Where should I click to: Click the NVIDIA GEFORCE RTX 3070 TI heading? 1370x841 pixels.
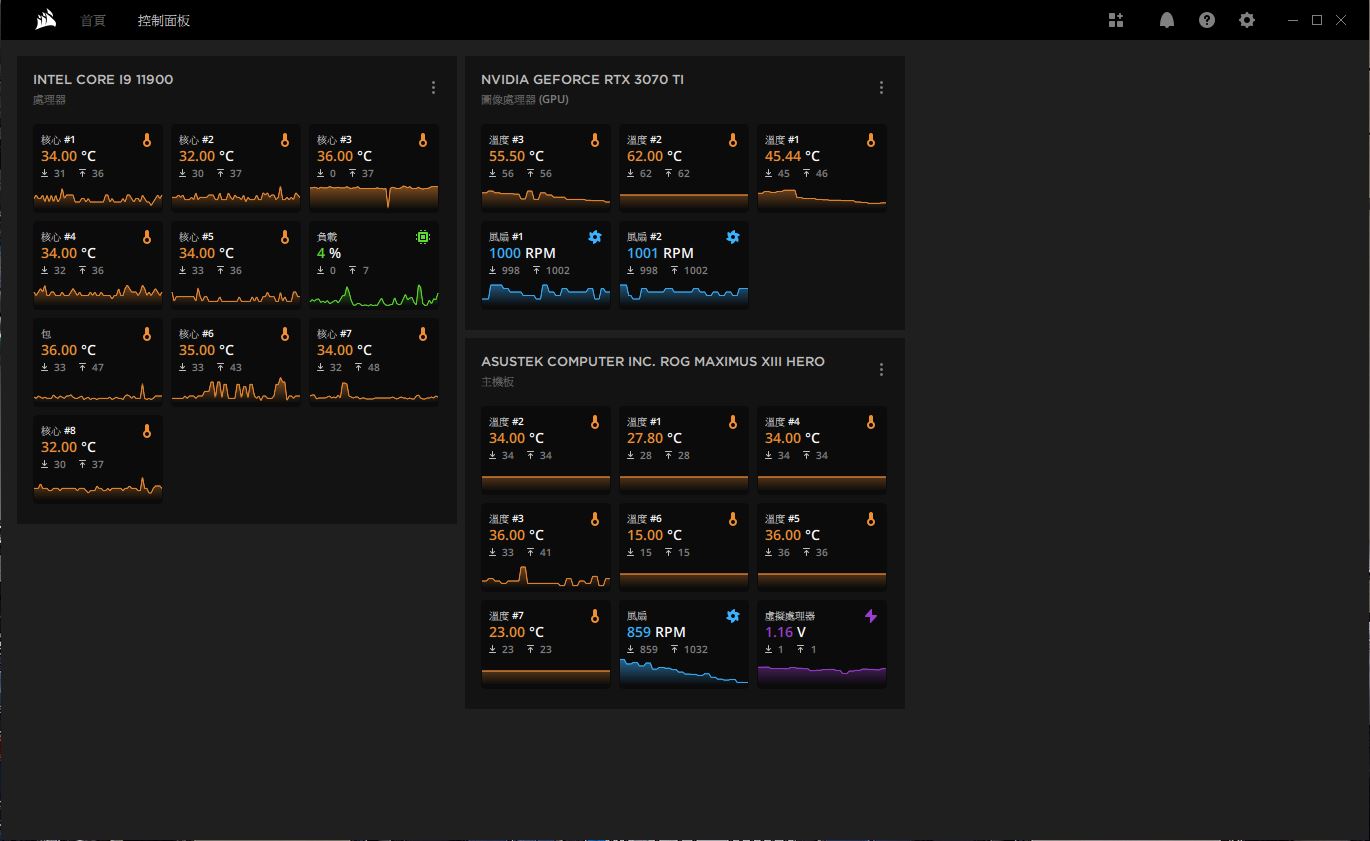tap(582, 80)
